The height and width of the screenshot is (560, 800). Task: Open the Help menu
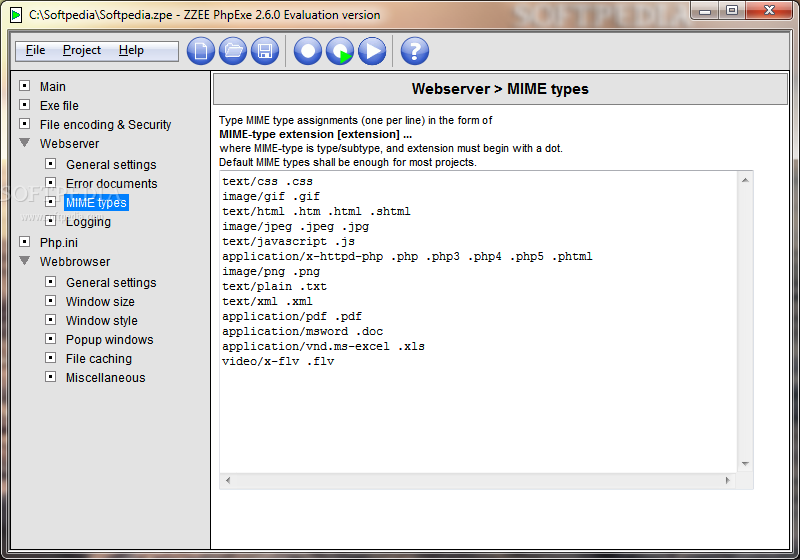(131, 50)
